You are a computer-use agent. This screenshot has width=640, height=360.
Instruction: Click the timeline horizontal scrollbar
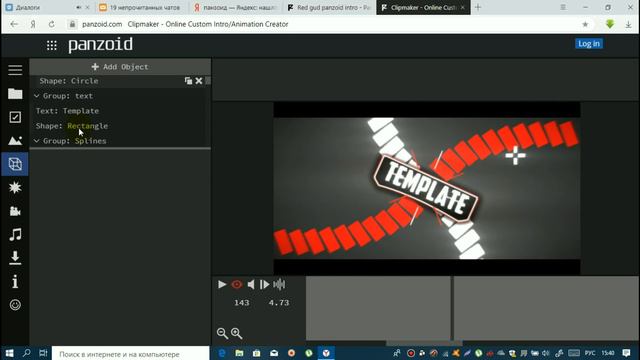(424, 343)
